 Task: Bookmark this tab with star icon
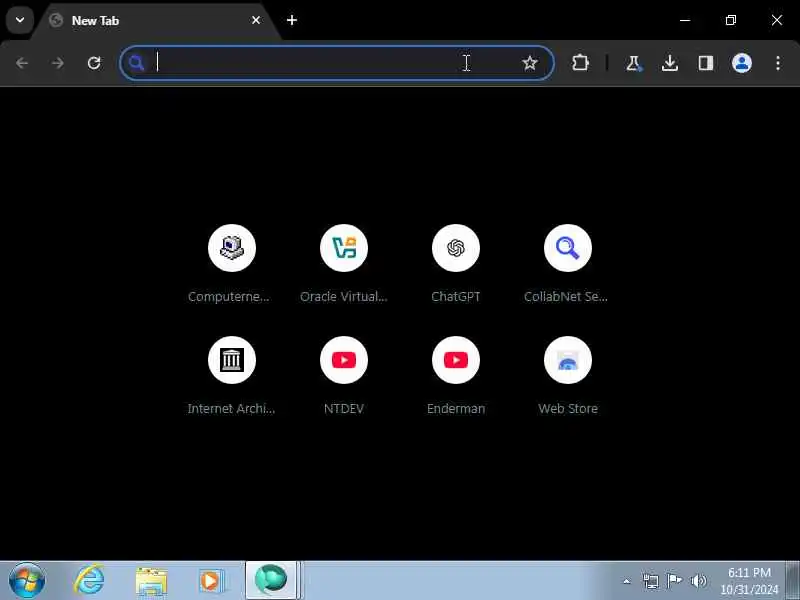(530, 63)
